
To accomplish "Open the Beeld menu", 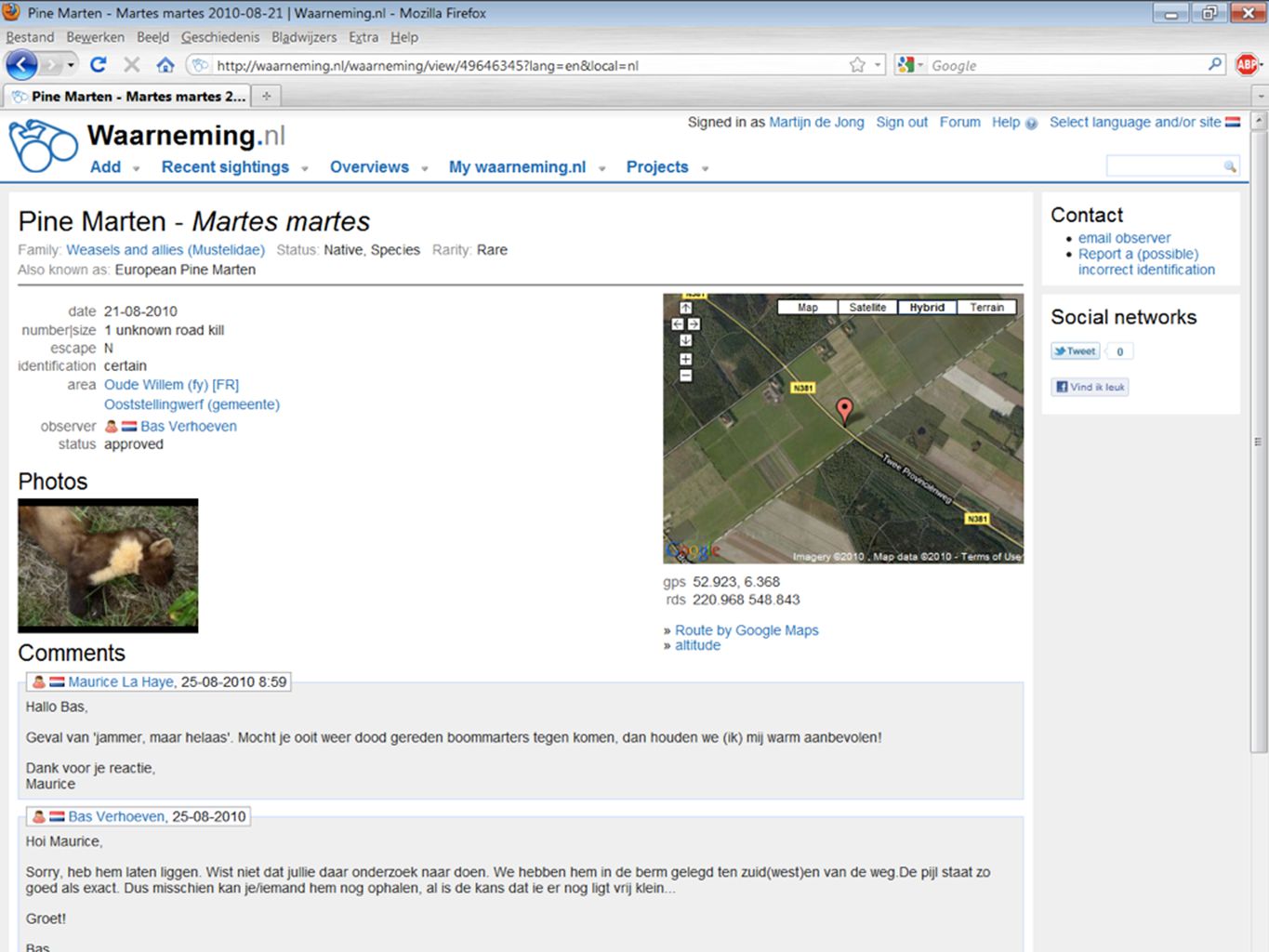I will pyautogui.click(x=152, y=37).
